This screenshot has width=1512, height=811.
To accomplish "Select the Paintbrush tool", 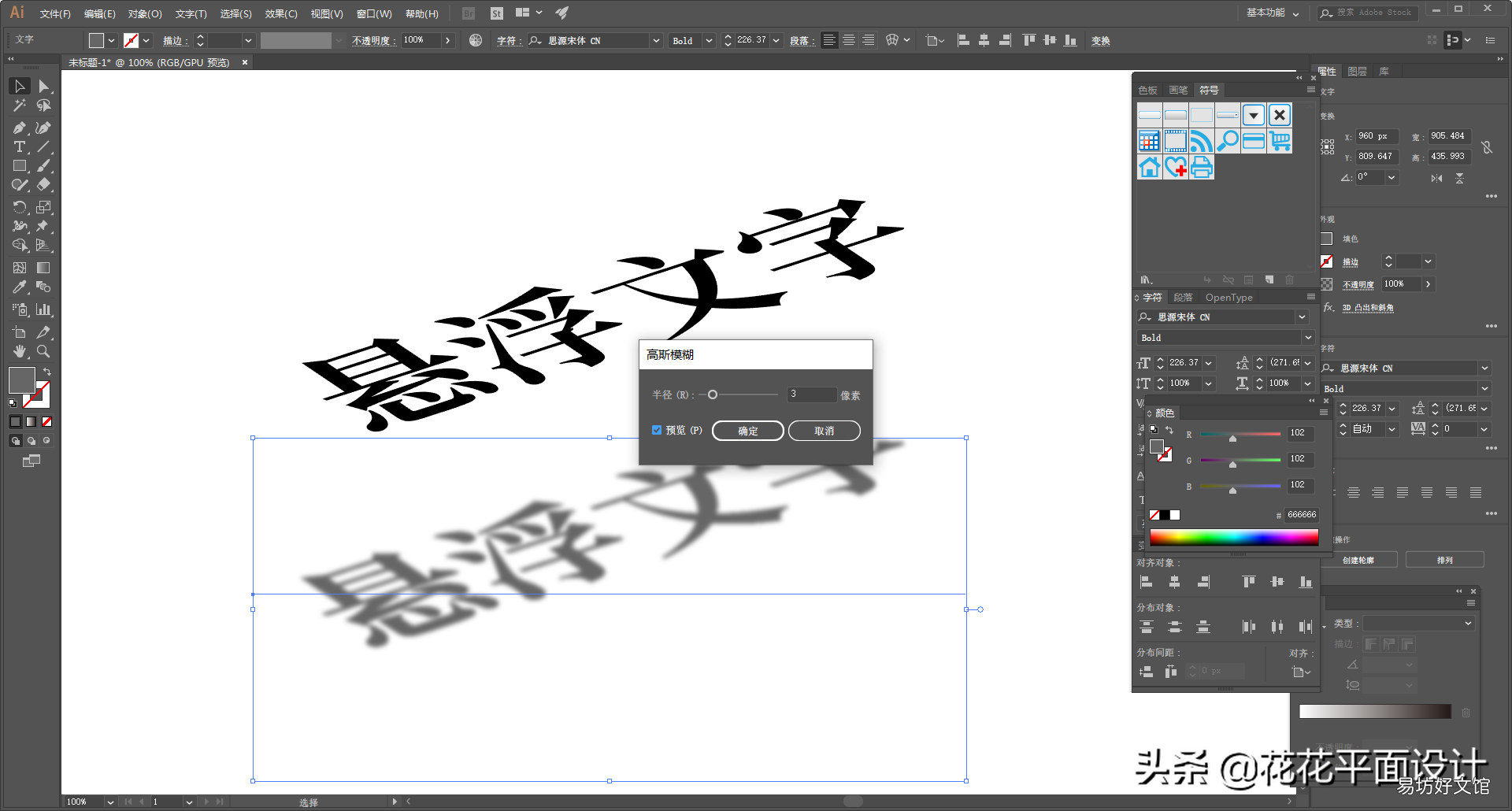I will coord(44,166).
